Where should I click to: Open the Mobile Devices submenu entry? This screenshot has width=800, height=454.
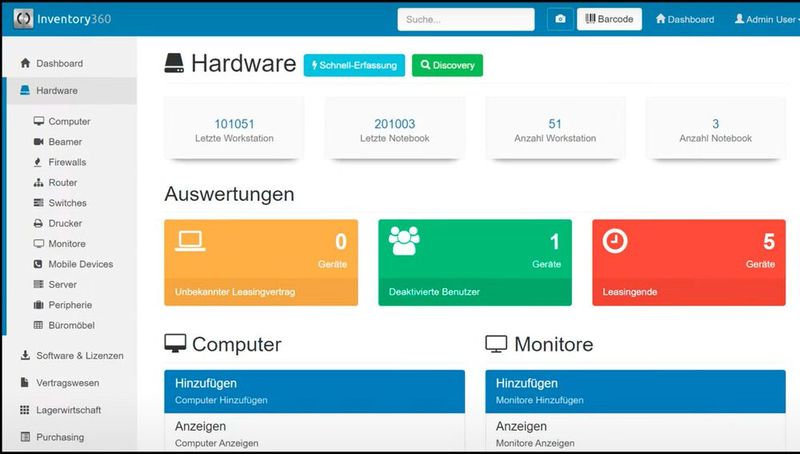click(x=81, y=264)
